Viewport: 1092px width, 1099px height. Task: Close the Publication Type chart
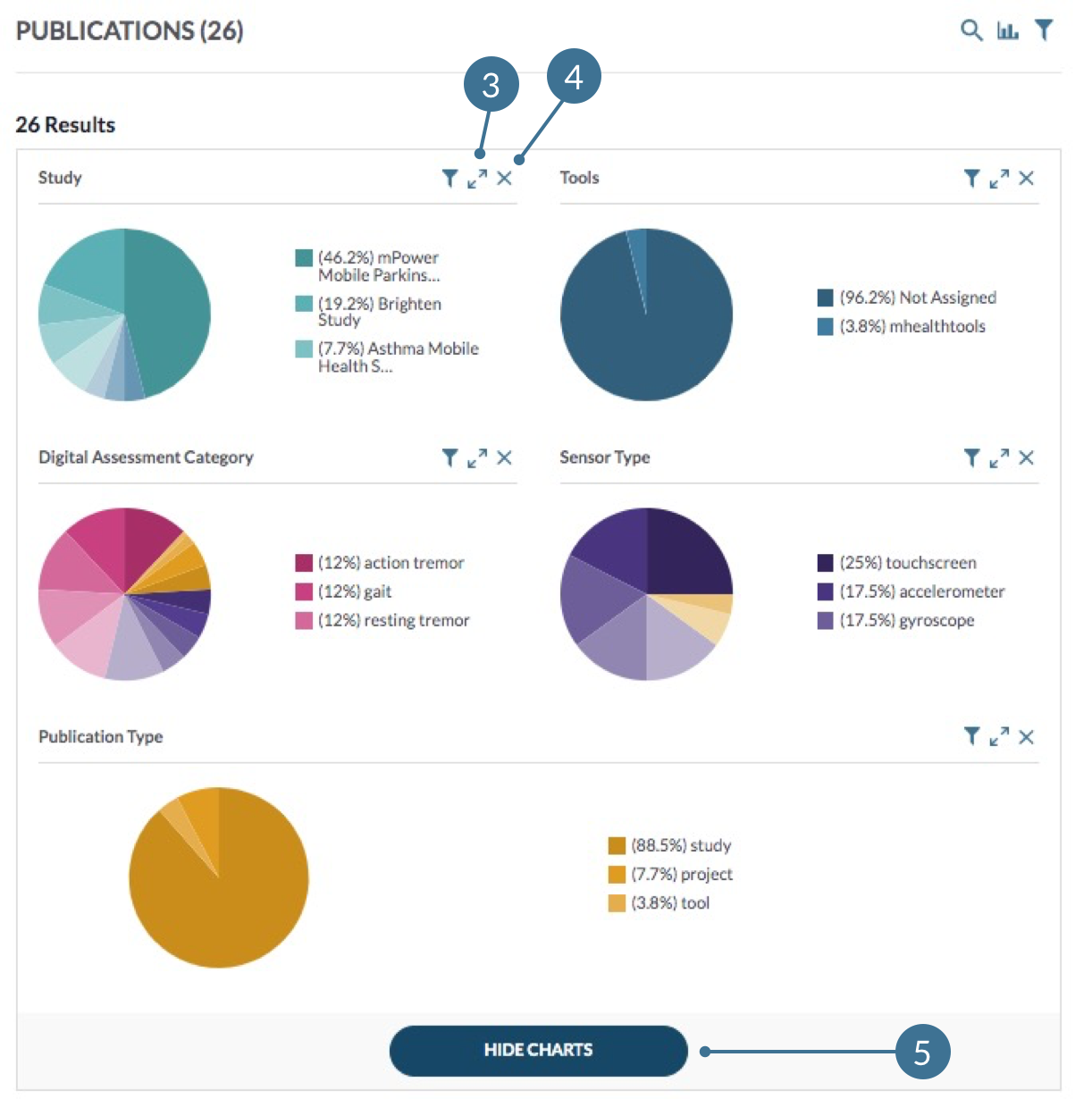coord(1027,737)
